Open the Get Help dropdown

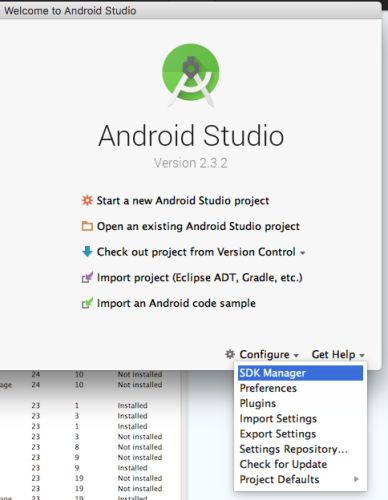tap(338, 354)
